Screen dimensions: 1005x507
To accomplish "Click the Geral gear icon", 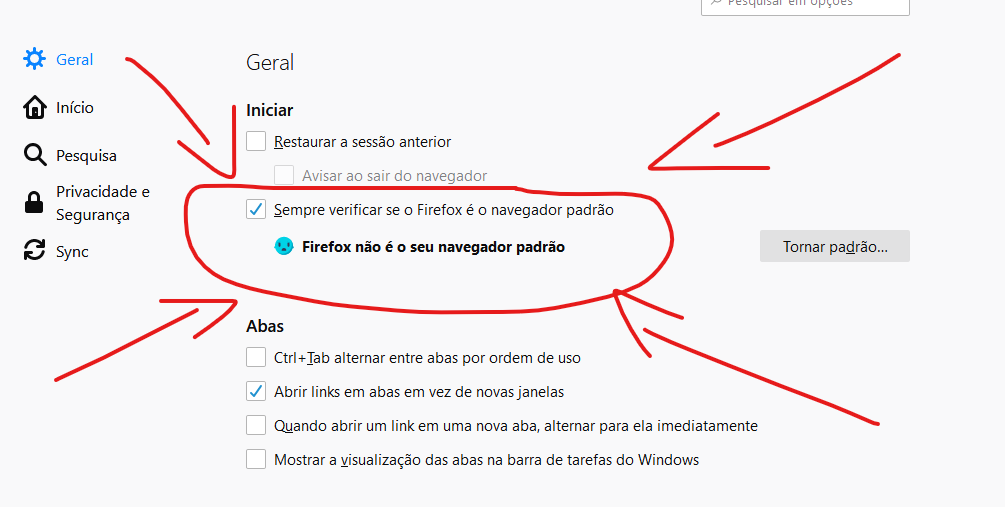I will click(34, 59).
